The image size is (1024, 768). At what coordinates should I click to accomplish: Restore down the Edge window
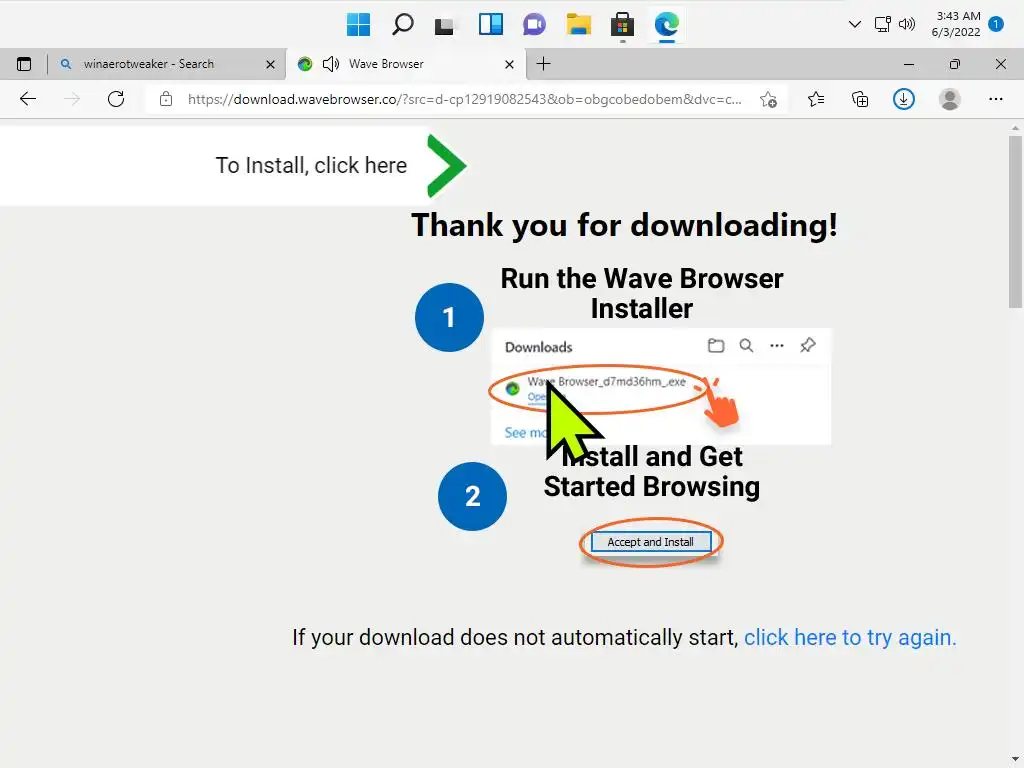pos(955,64)
